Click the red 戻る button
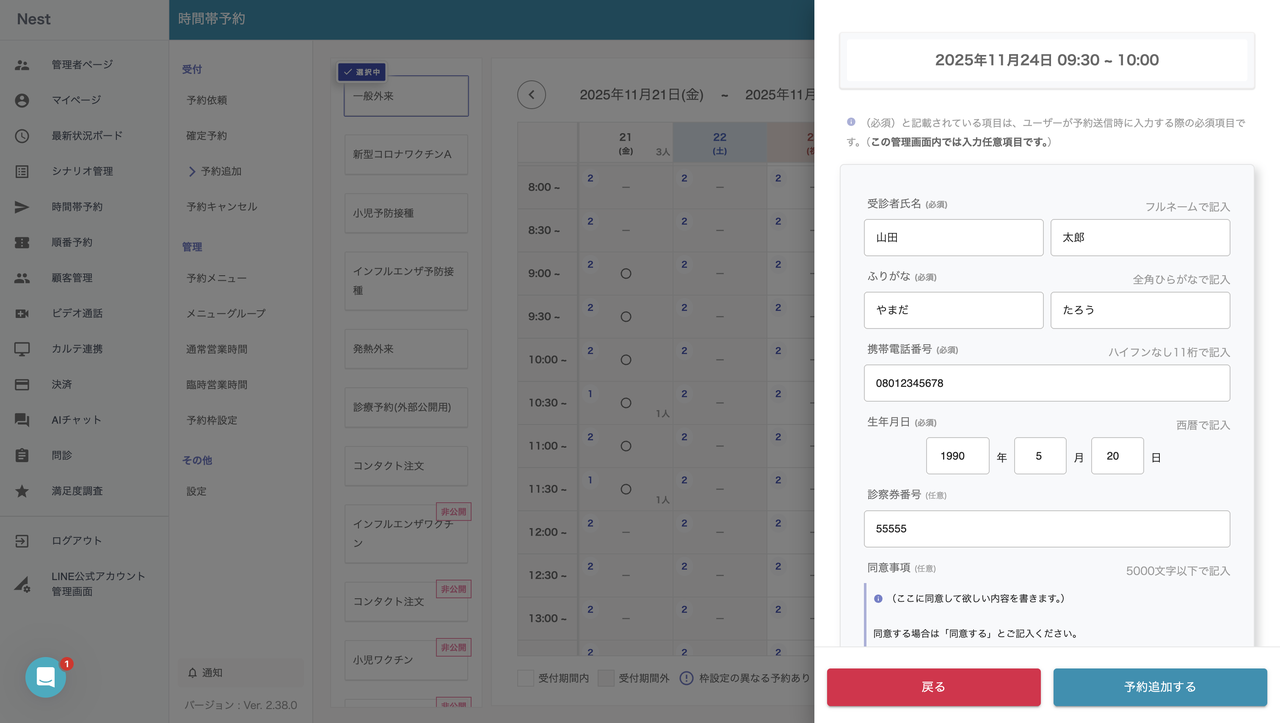Image resolution: width=1280 pixels, height=723 pixels. (933, 687)
